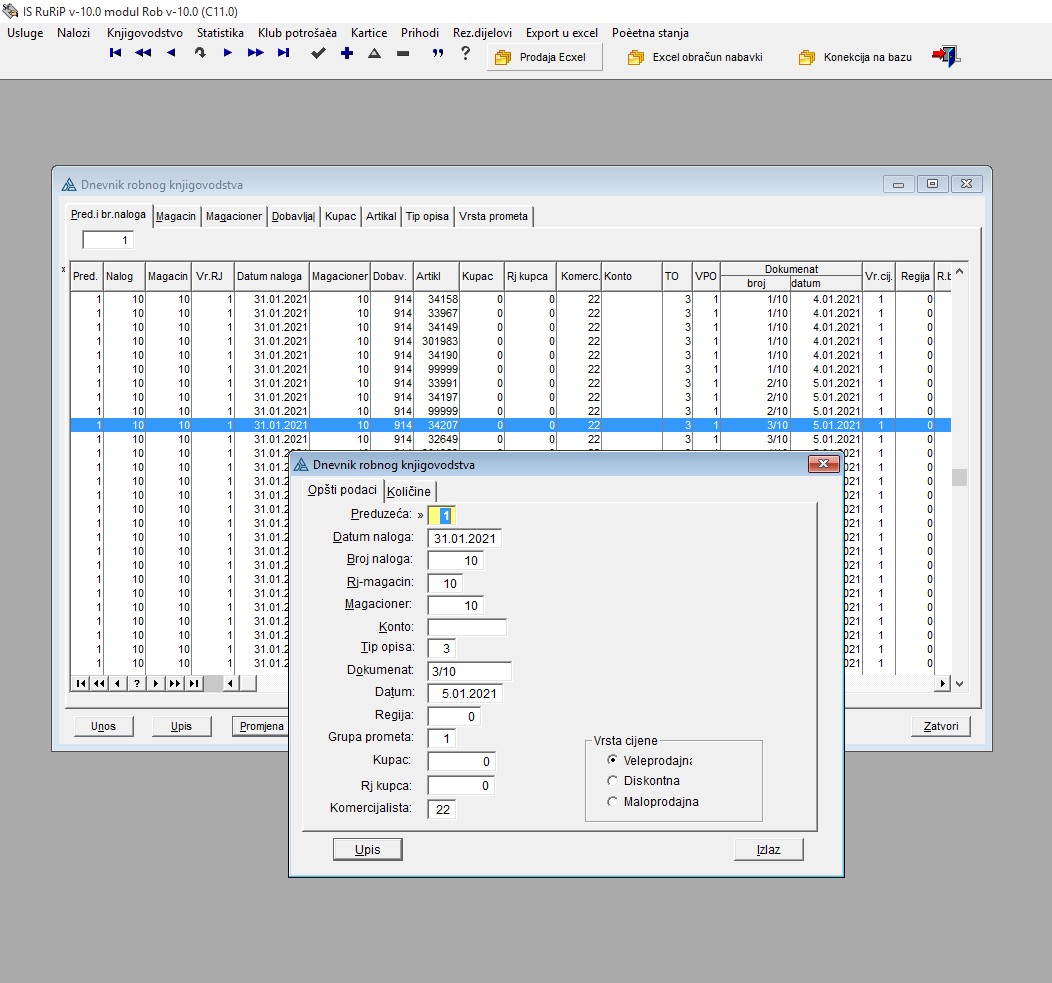
Task: Click the blue plus add-record icon
Action: click(346, 54)
